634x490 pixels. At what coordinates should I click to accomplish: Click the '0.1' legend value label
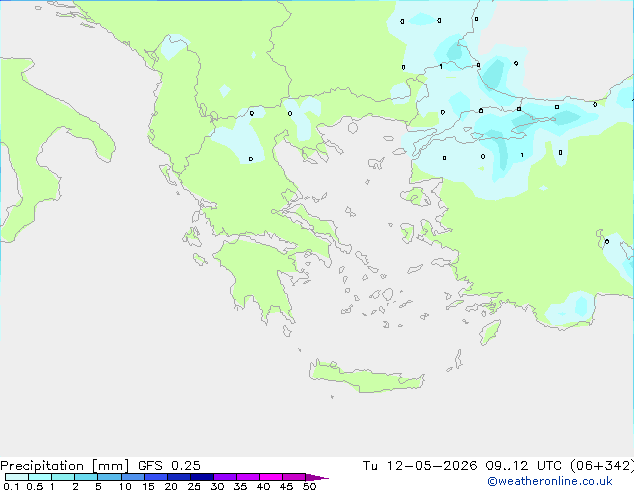click(11, 486)
